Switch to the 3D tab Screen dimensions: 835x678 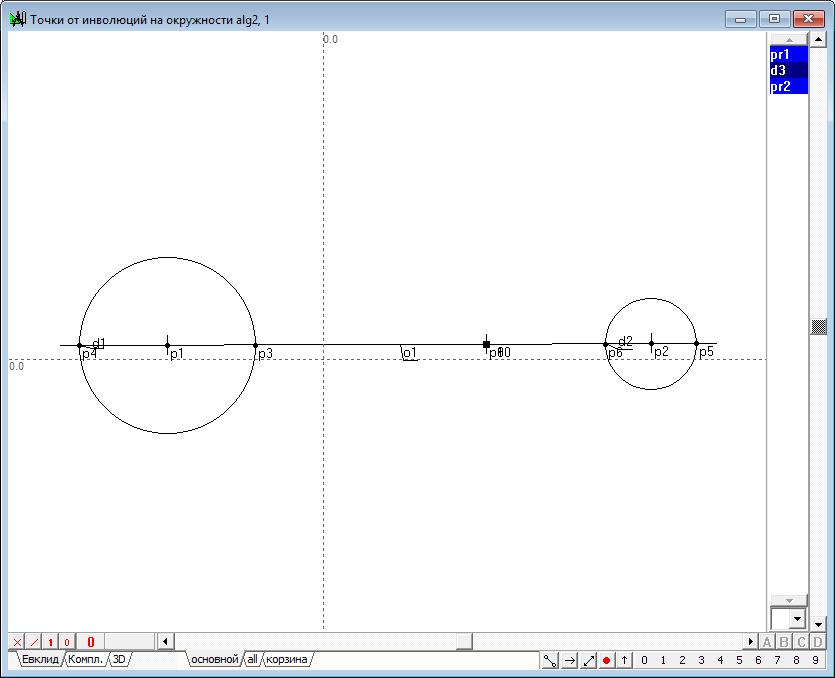click(119, 659)
